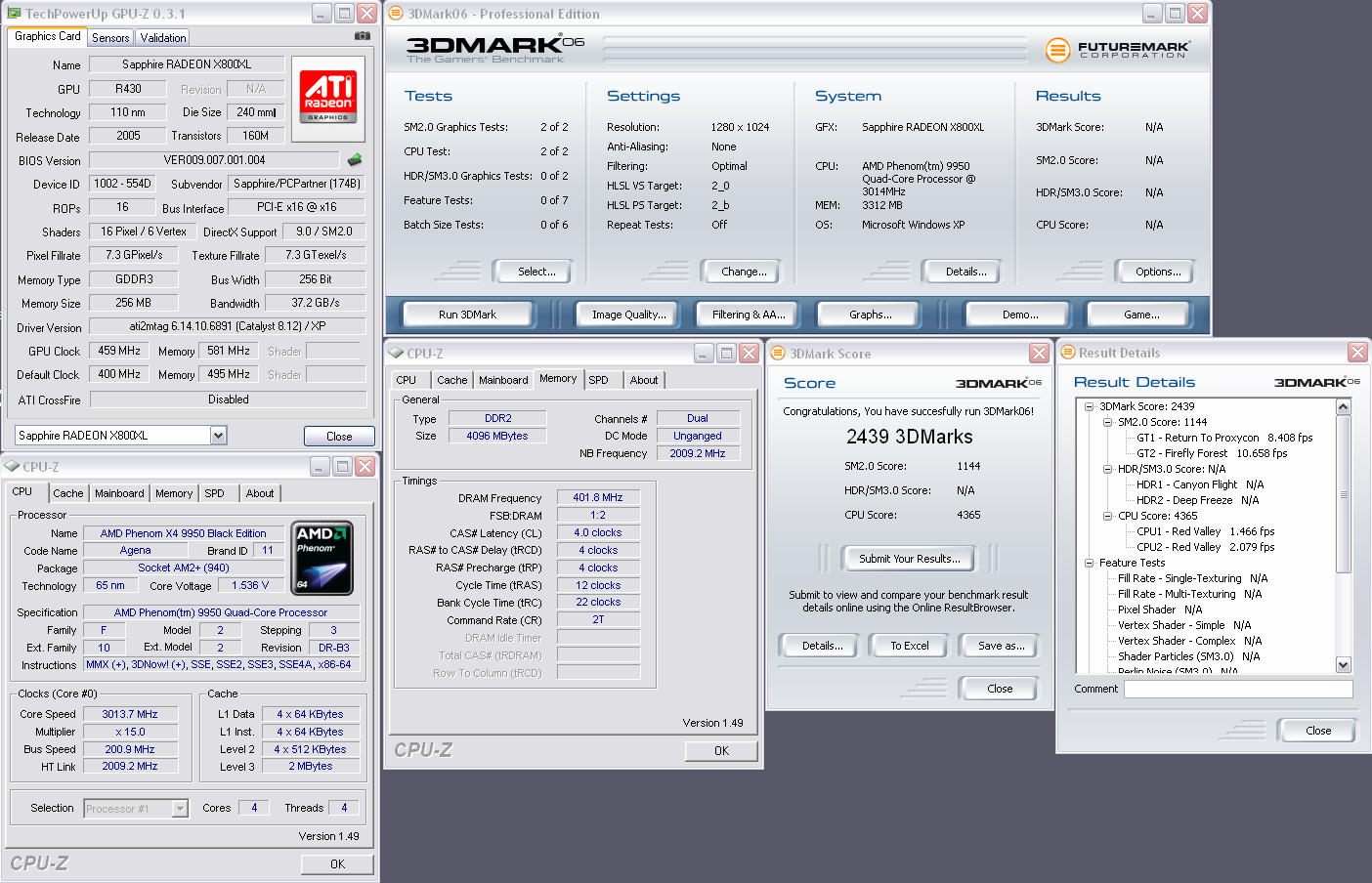Open Memory tab in the CPU-Z processor window
This screenshot has width=1372, height=883.
point(174,493)
